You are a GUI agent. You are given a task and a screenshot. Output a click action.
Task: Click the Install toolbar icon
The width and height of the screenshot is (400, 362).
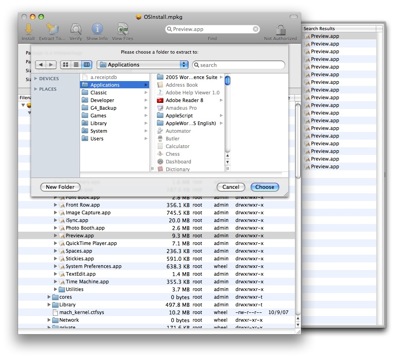point(28,30)
